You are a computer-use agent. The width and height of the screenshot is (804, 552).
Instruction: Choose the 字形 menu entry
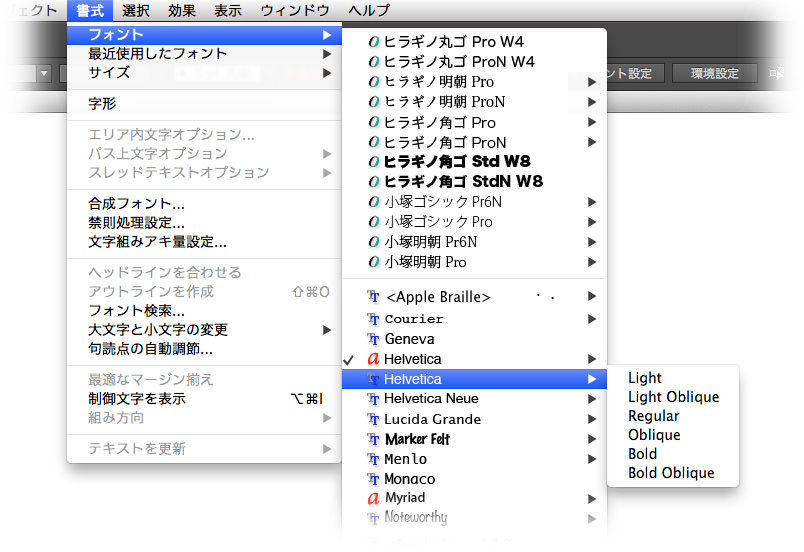pos(205,104)
